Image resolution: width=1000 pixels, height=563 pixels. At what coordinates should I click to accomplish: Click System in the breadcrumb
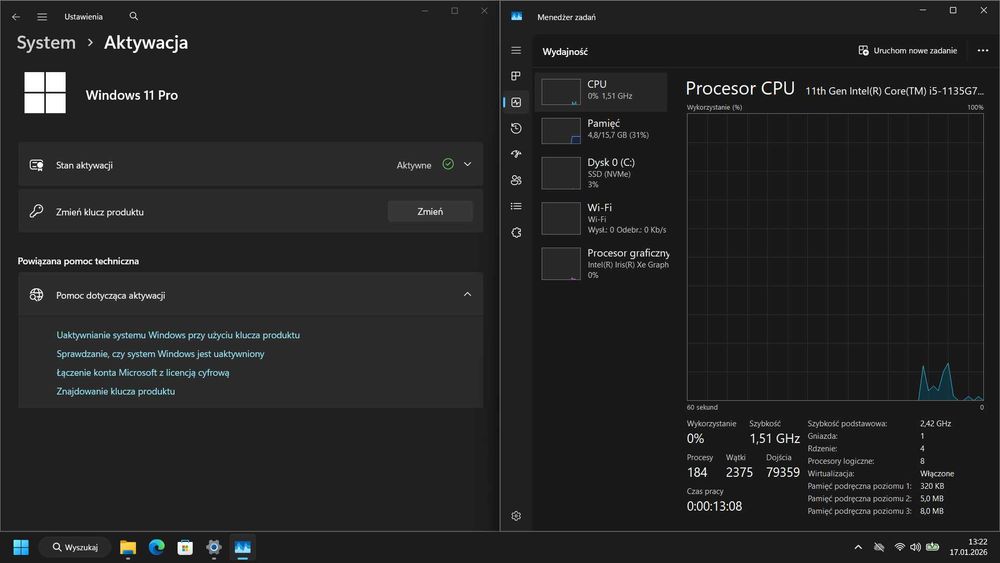coord(46,43)
